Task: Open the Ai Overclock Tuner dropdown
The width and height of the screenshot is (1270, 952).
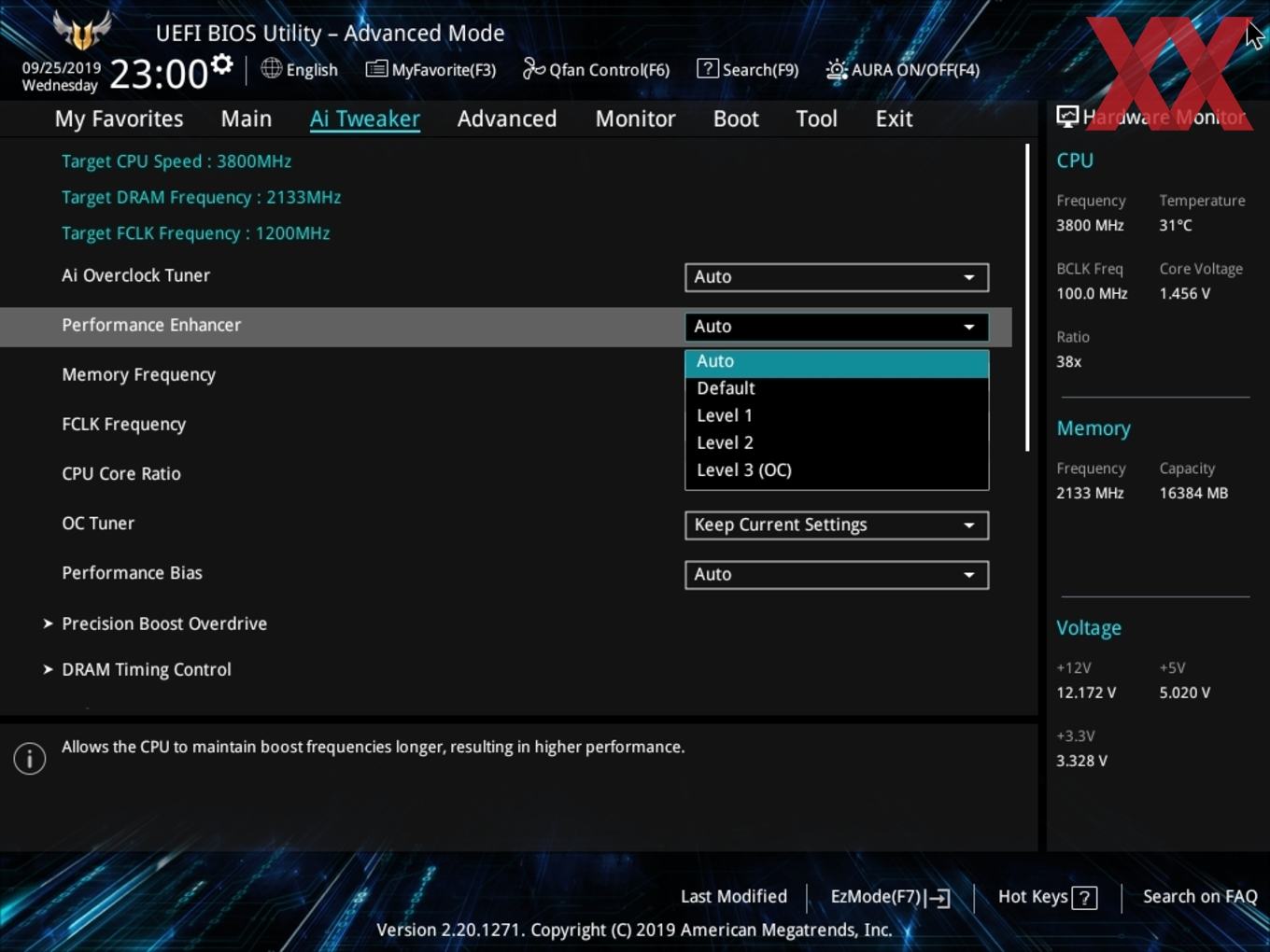Action: pyautogui.click(x=837, y=277)
